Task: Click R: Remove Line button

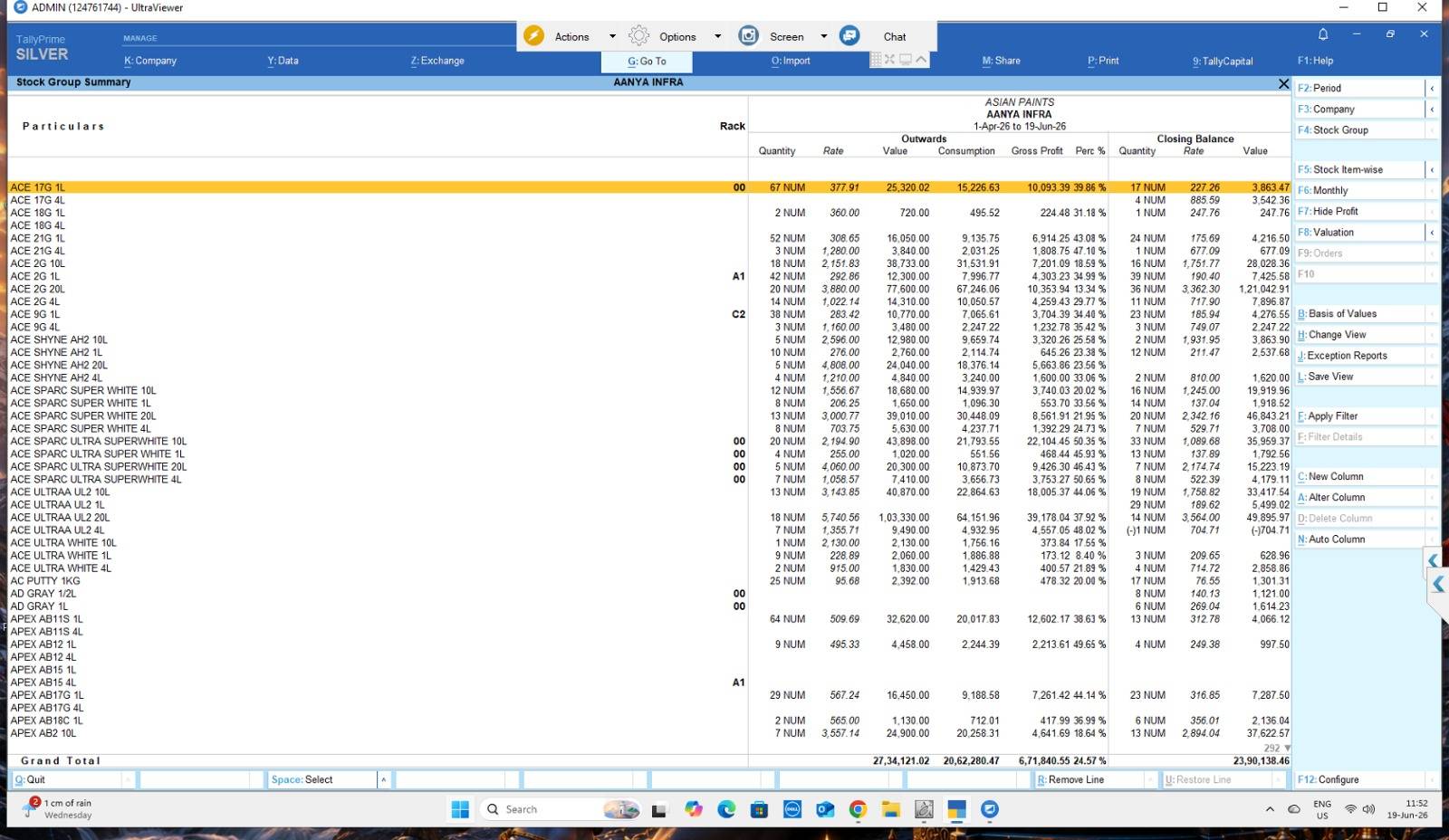Action: pyautogui.click(x=1089, y=779)
